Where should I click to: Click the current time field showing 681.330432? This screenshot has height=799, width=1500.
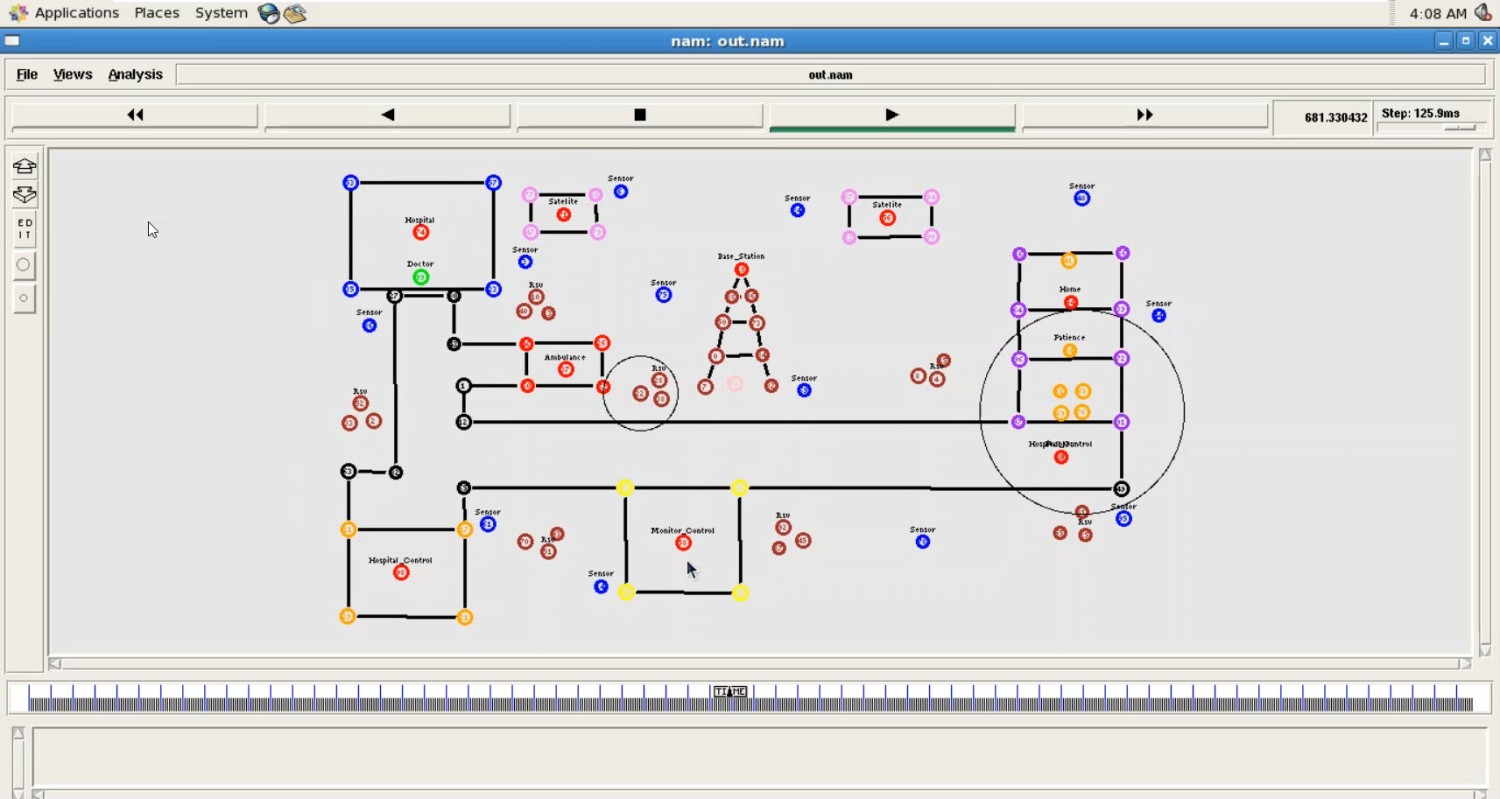[x=1322, y=117]
